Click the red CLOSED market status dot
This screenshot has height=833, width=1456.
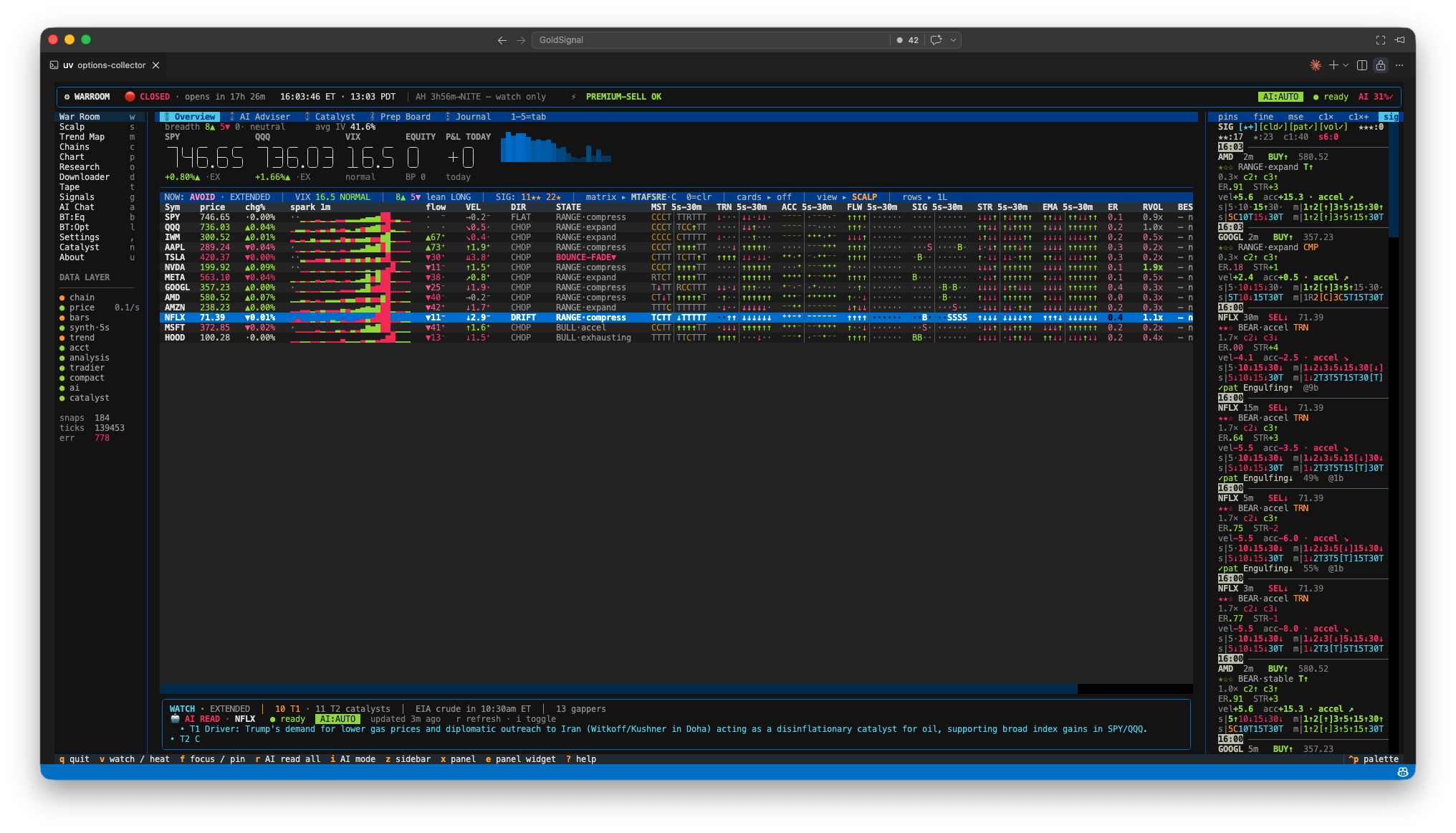130,97
